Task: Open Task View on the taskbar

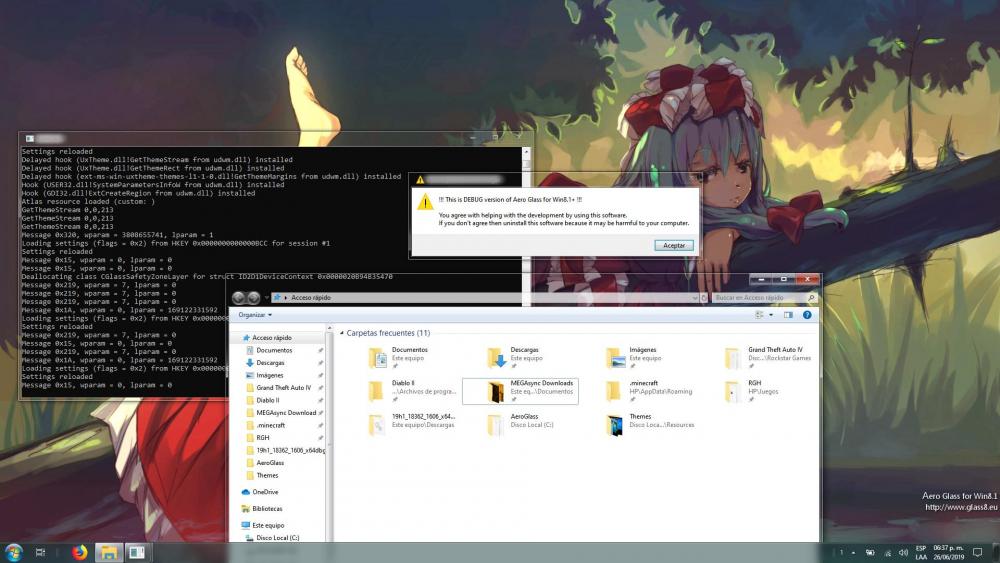Action: 40,552
